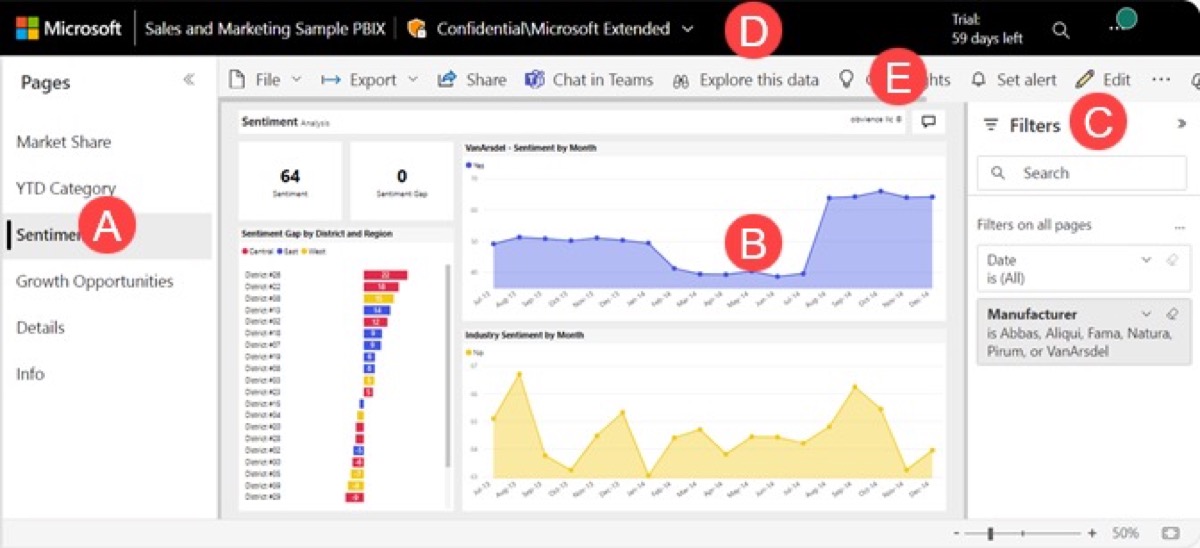Viewport: 1200px width, 548px height.
Task: Expand the sensitivity label Confidential dropdown
Action: pos(687,29)
